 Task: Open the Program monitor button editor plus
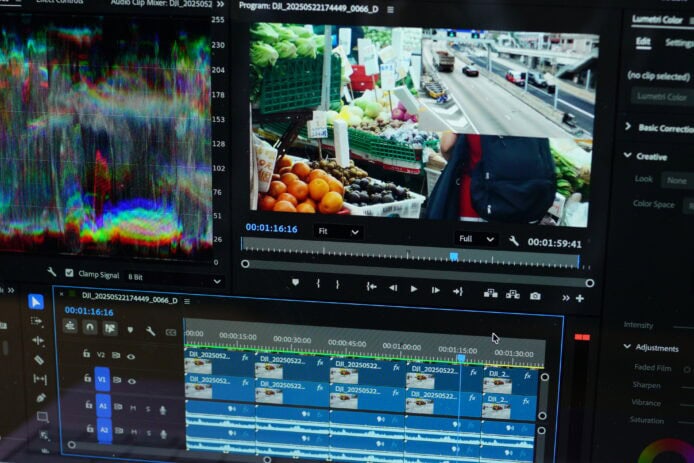point(580,298)
